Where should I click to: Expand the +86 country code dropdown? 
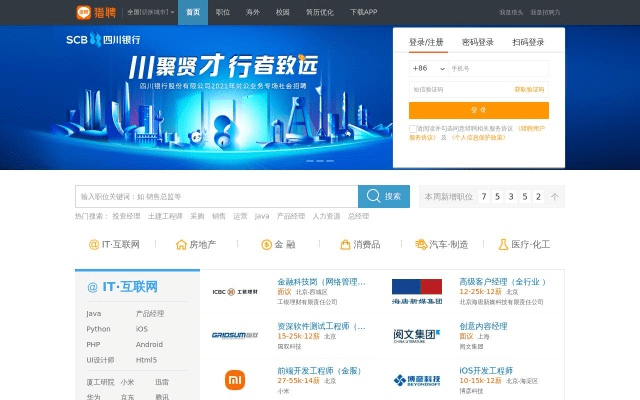point(428,69)
